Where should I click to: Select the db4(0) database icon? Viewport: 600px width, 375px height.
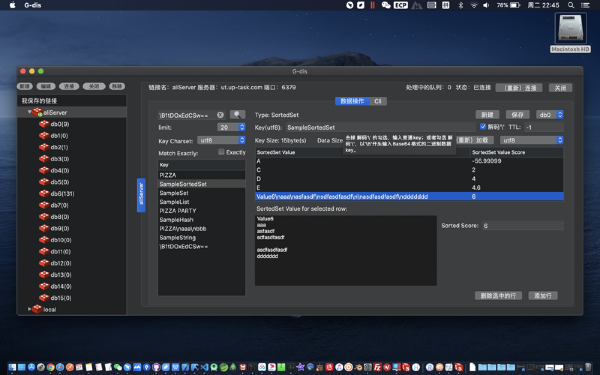coord(44,170)
